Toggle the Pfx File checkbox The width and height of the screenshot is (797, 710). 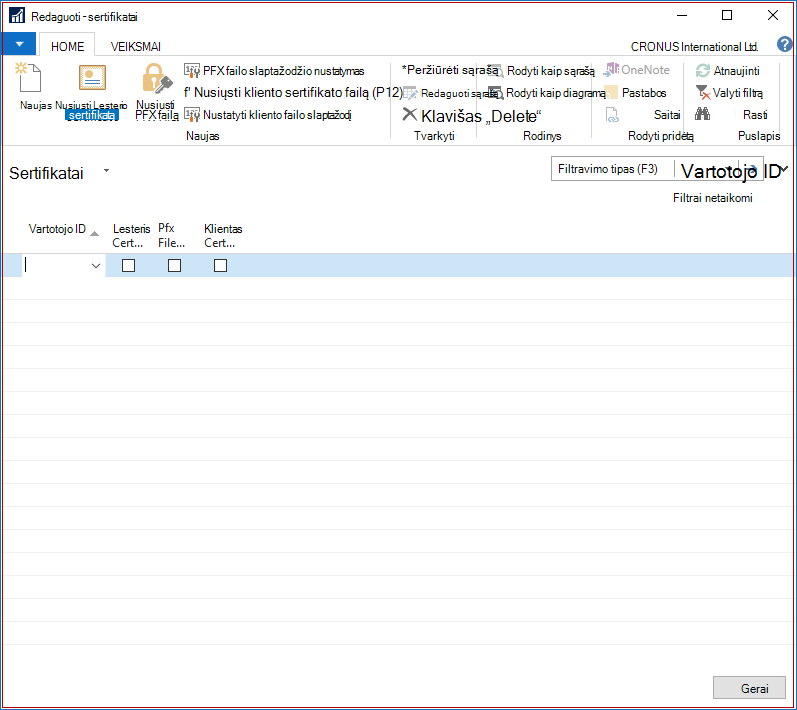[x=174, y=265]
